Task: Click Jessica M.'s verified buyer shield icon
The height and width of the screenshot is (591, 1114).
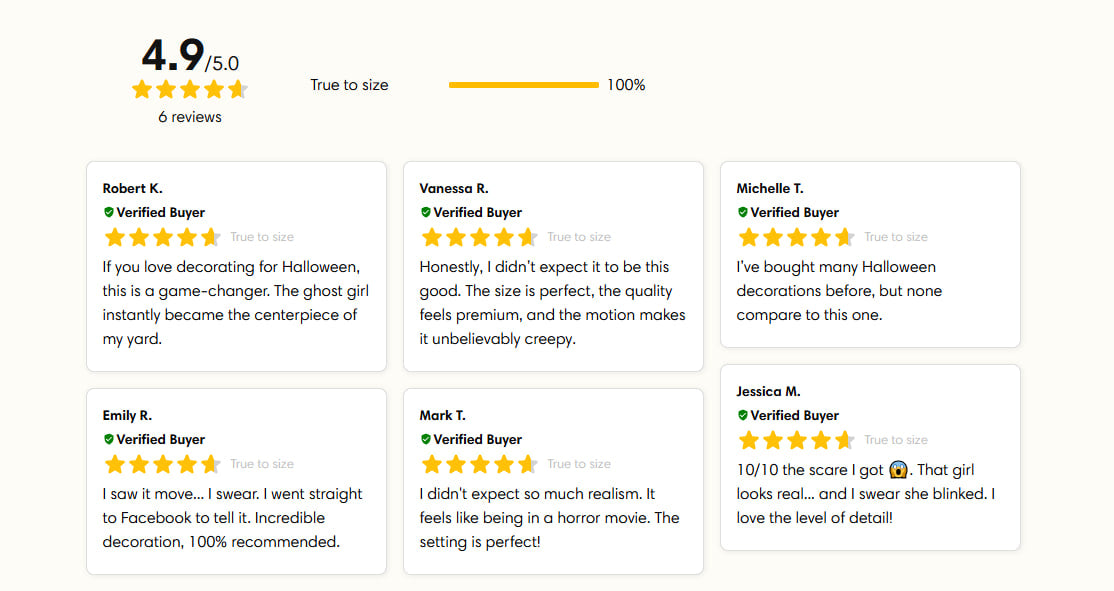Action: tap(743, 416)
